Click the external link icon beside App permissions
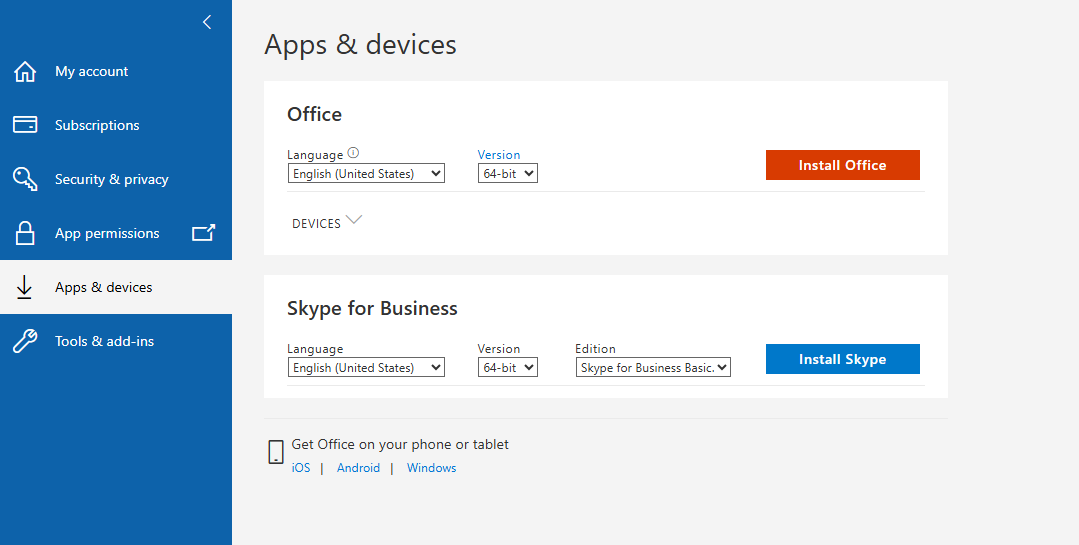1079x545 pixels. pyautogui.click(x=203, y=233)
